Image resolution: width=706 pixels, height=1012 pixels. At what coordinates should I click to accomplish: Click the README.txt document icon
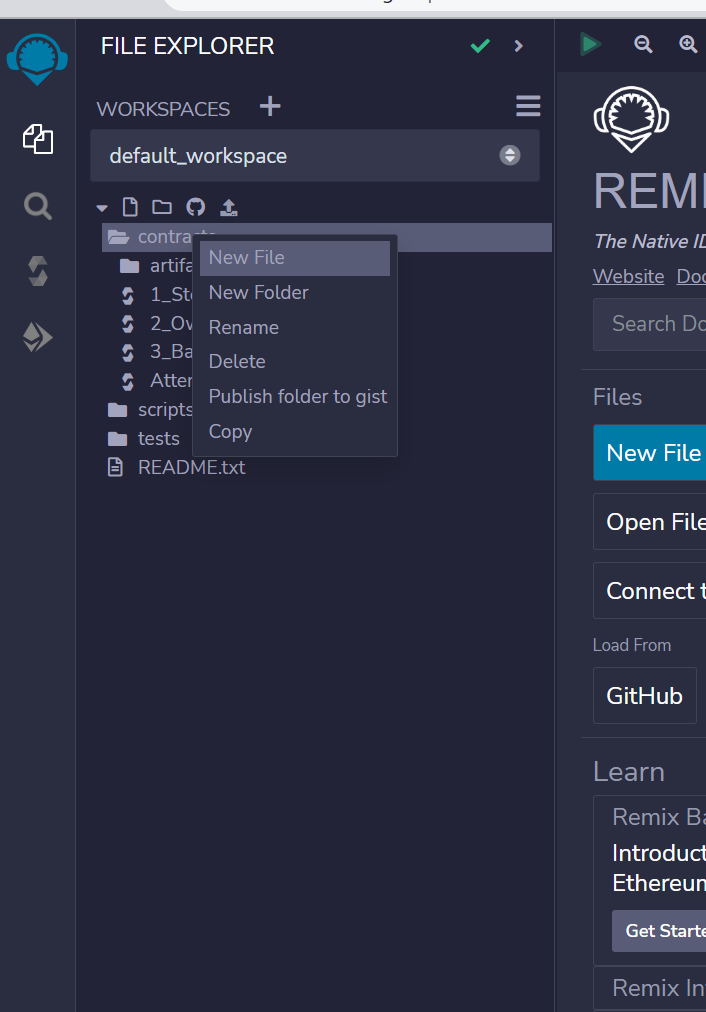click(115, 467)
